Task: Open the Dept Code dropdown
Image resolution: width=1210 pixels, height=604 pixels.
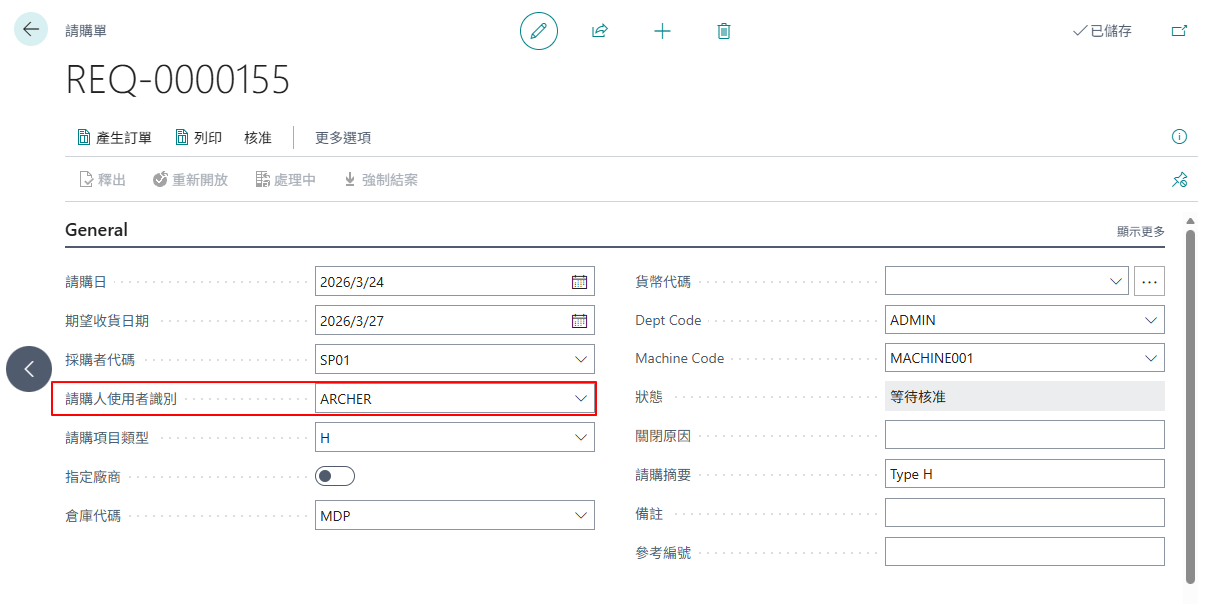Action: (1151, 320)
